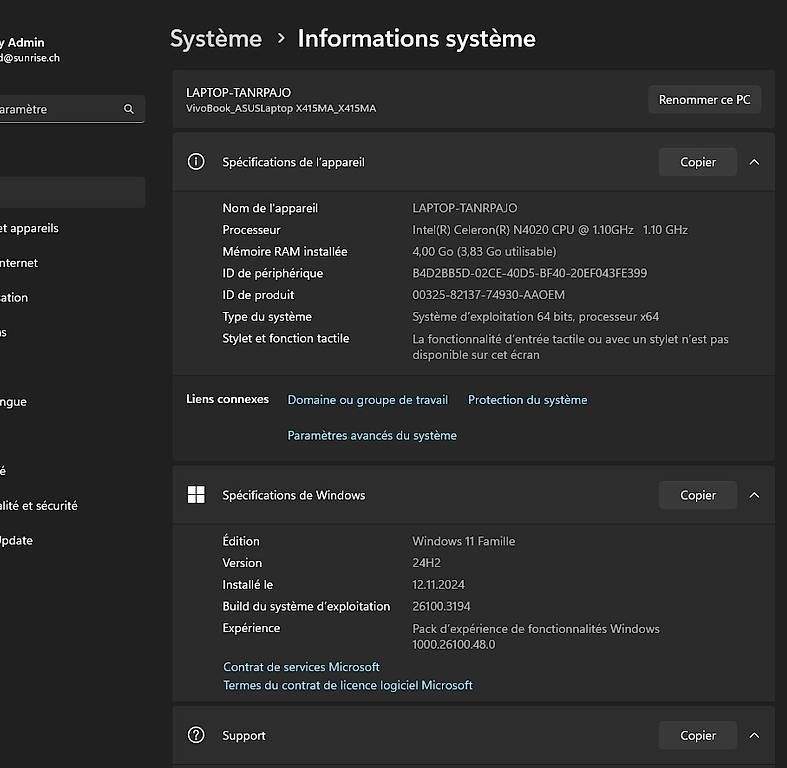Click Renommer ce PC button
This screenshot has width=787, height=768.
click(x=704, y=99)
